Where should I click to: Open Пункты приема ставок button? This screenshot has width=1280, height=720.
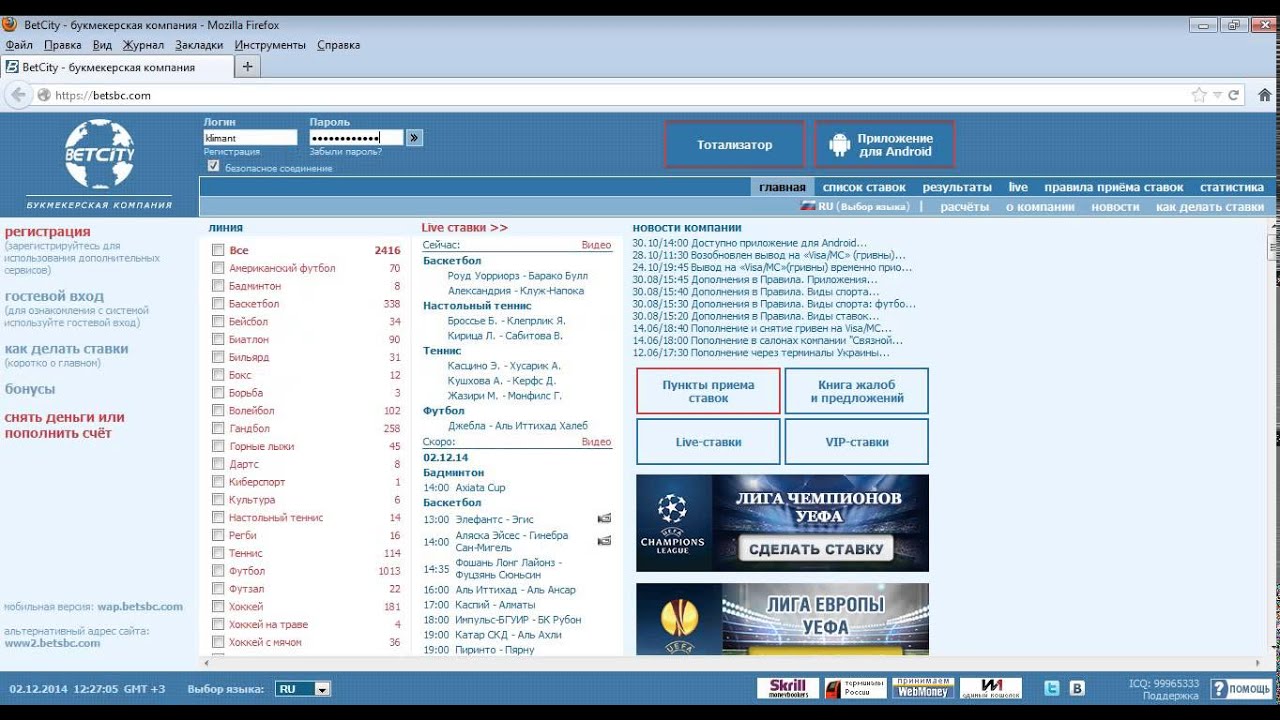click(x=708, y=391)
